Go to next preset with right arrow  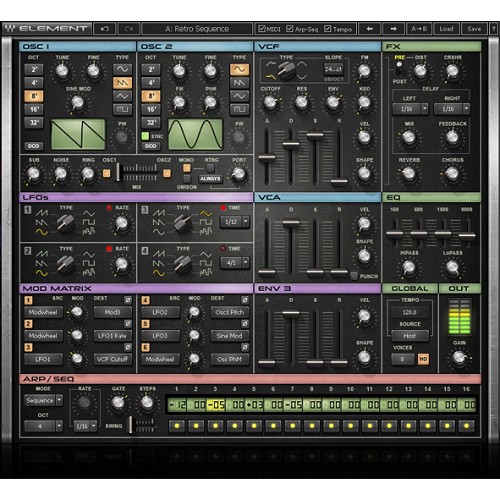pos(393,29)
